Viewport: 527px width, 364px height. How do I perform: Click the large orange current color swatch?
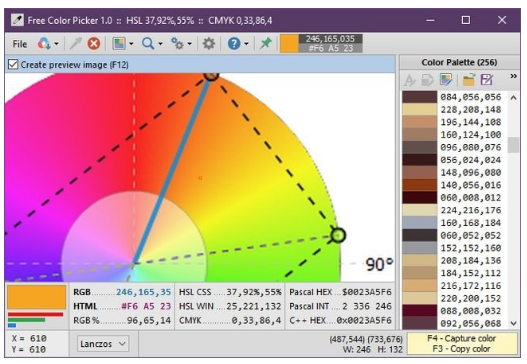pos(37,297)
